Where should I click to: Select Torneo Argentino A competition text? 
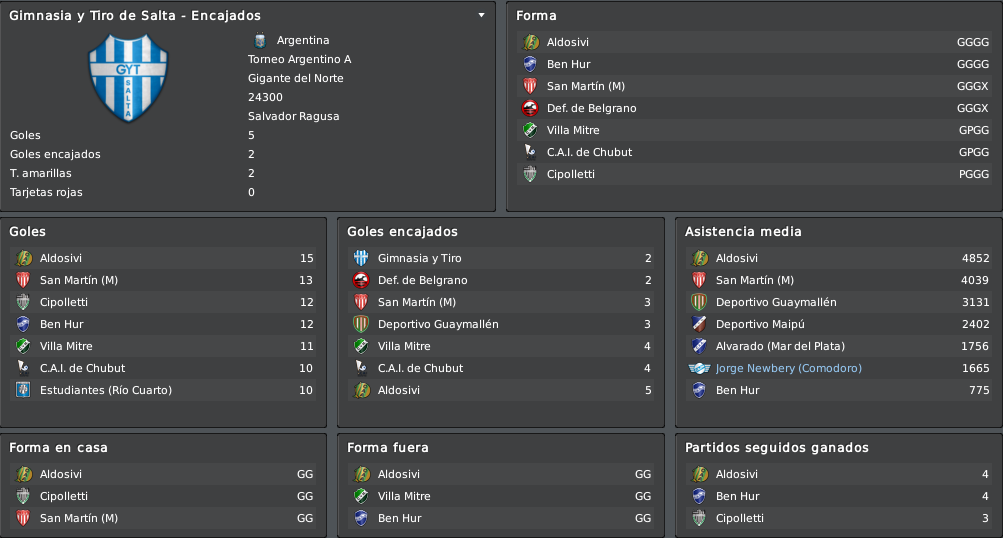click(x=299, y=59)
